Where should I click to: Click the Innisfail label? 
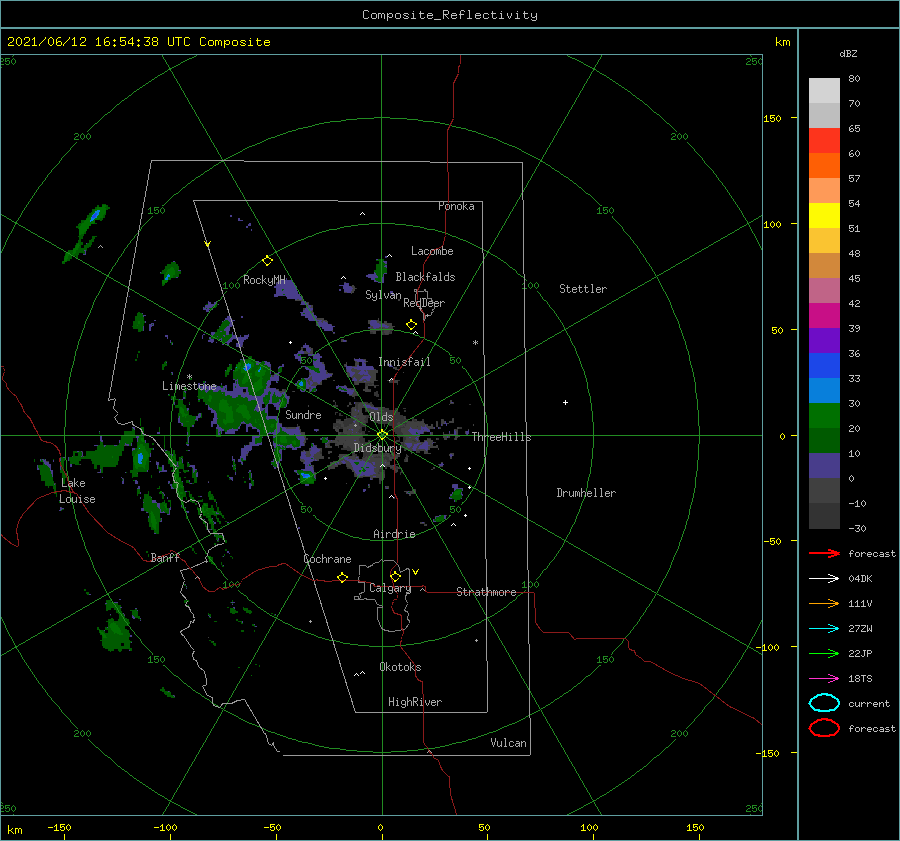[404, 362]
